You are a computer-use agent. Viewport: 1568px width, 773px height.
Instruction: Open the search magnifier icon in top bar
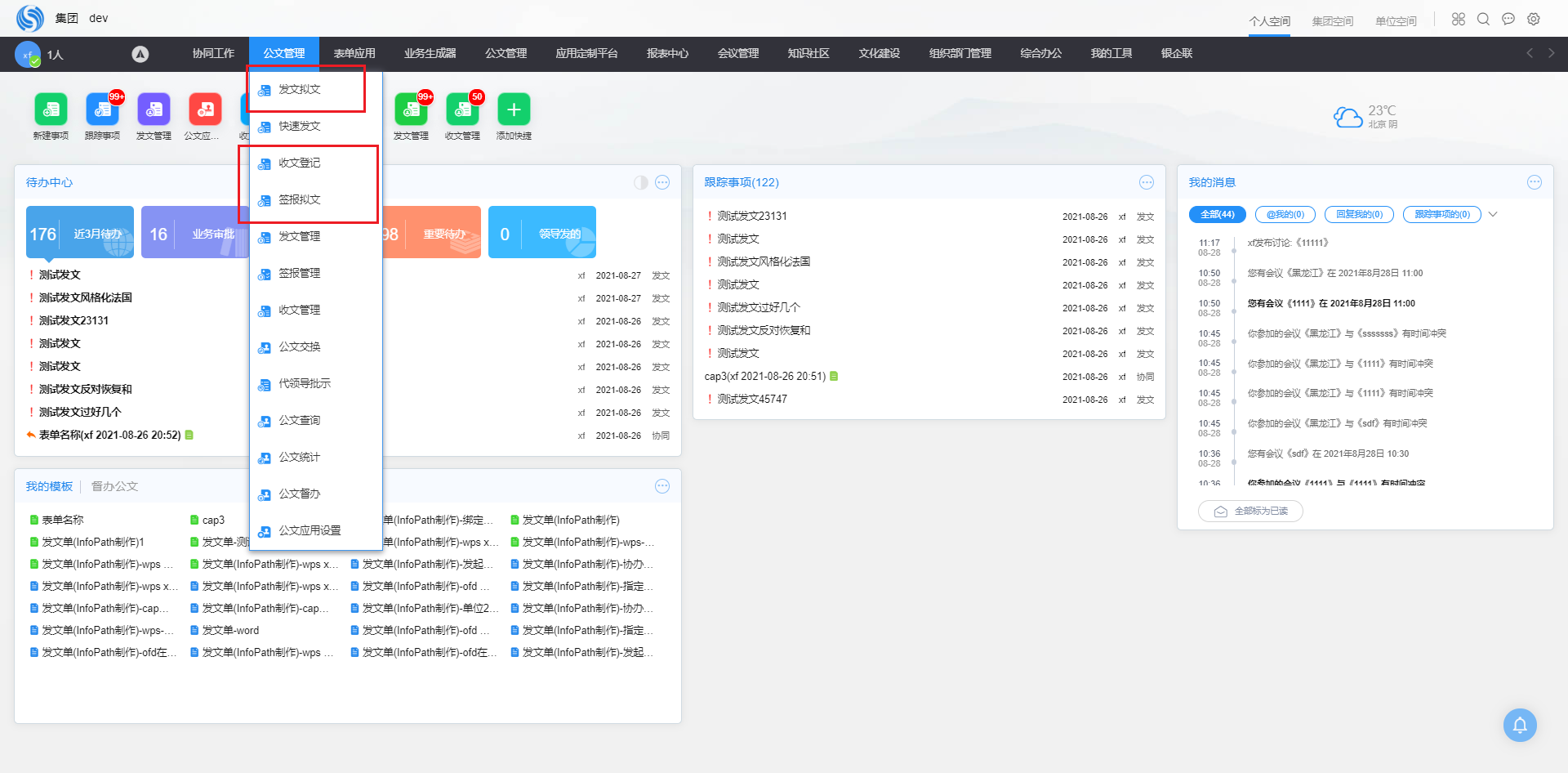coord(1483,19)
